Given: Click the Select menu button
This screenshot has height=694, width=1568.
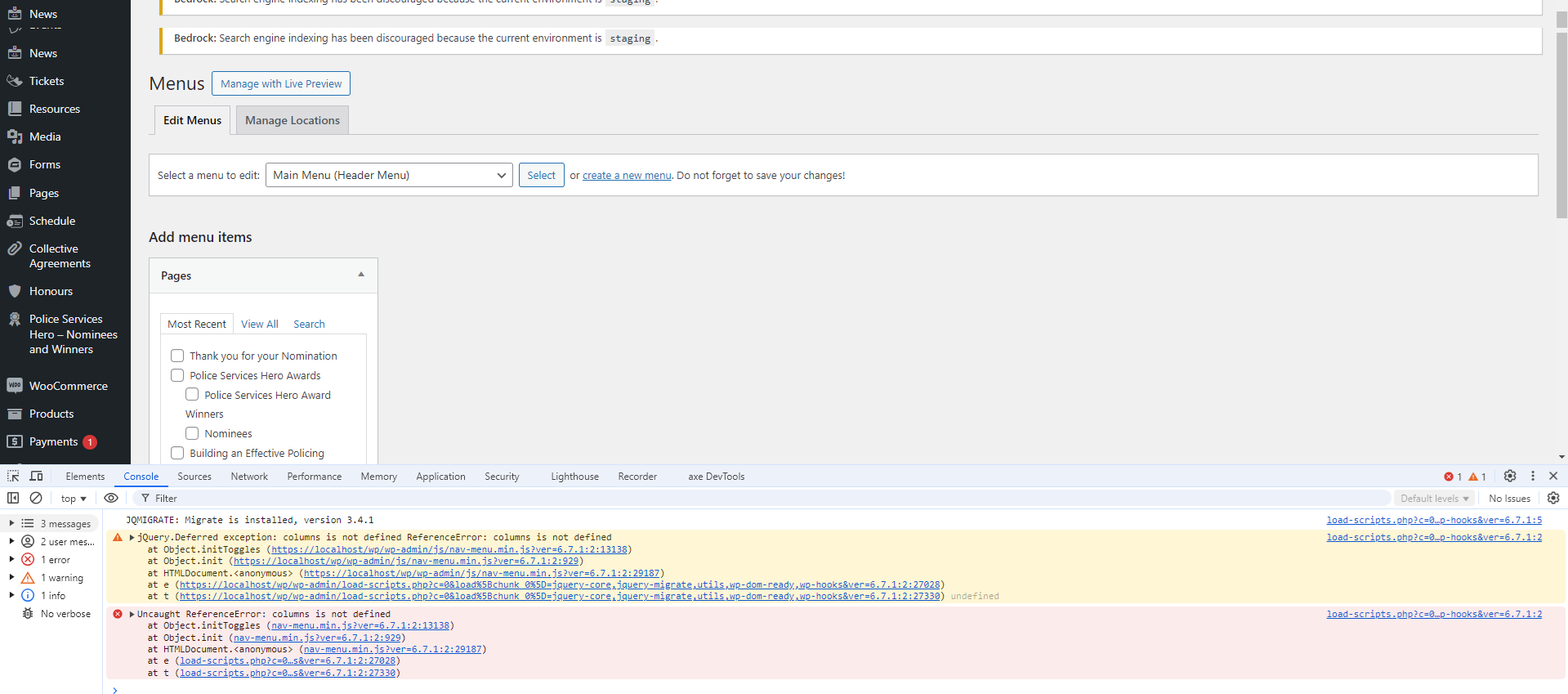Looking at the screenshot, I should click(541, 175).
